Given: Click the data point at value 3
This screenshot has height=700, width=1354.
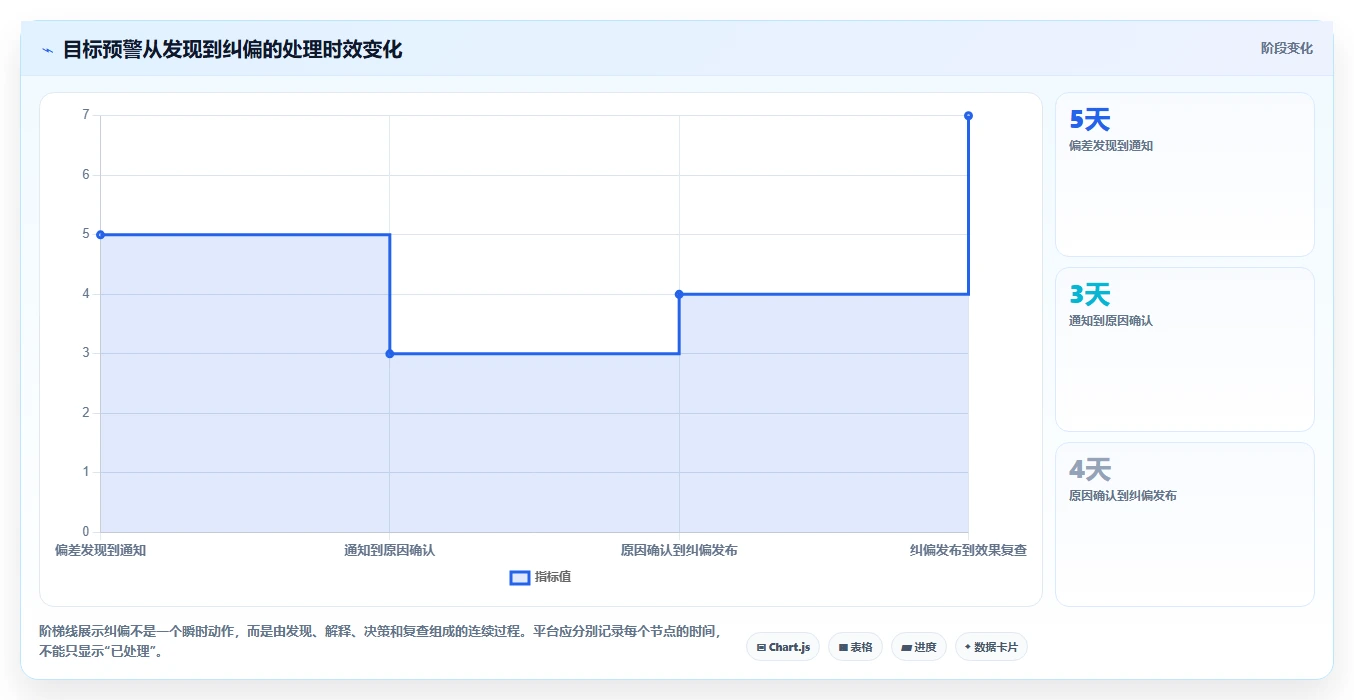Looking at the screenshot, I should click(x=390, y=353).
